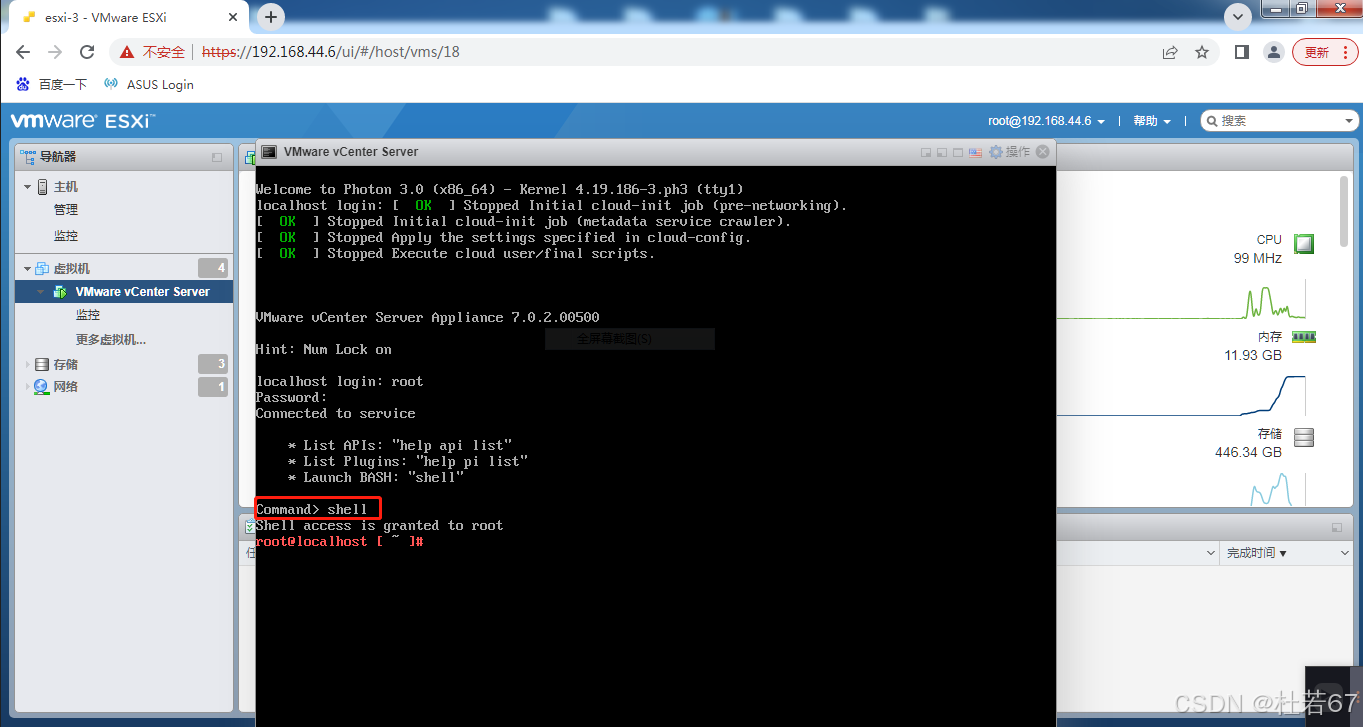The image size is (1363, 727).
Task: Collapse the 主机 tree node
Action: point(28,187)
